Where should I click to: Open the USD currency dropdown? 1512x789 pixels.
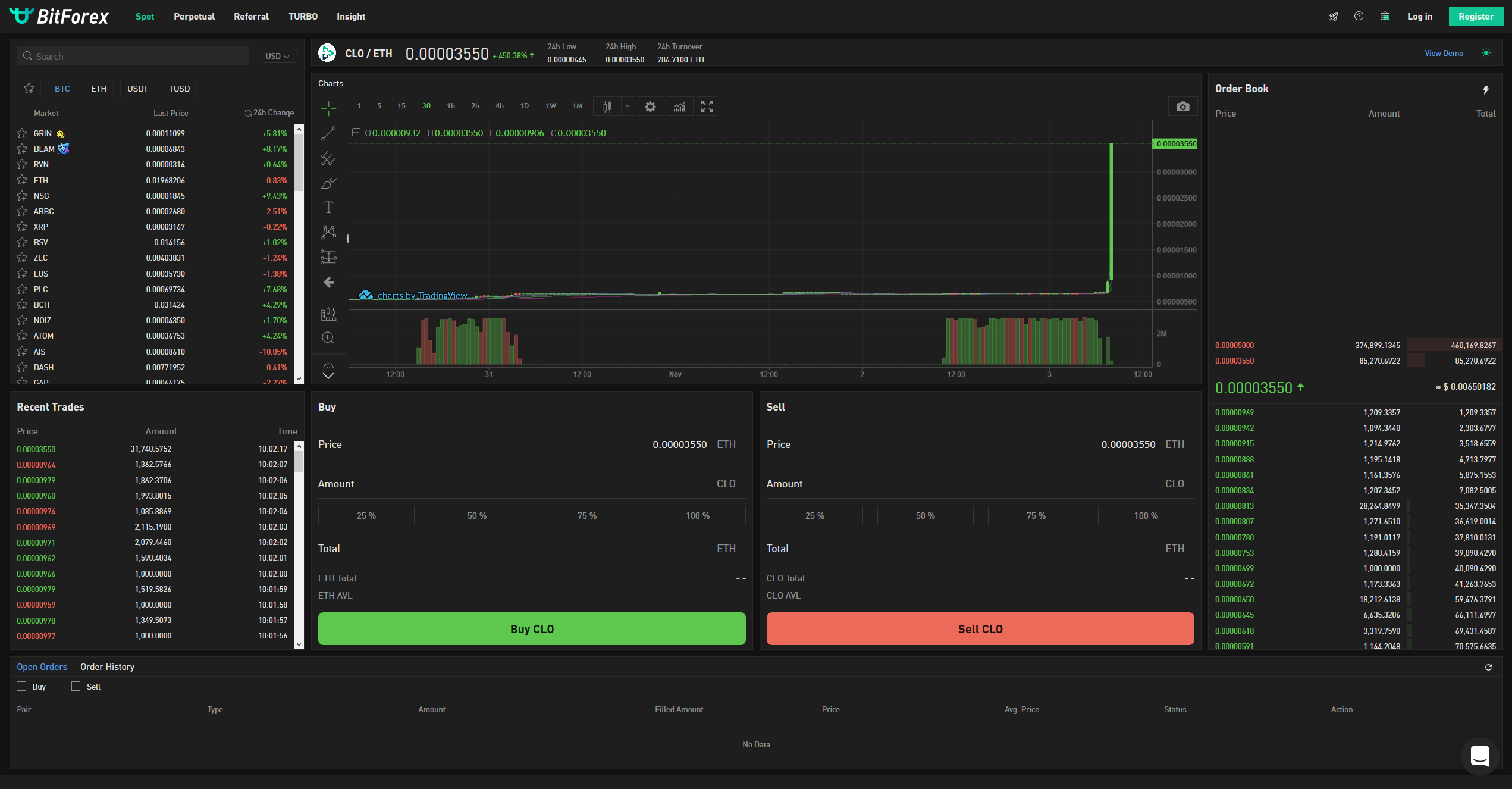[x=278, y=56]
